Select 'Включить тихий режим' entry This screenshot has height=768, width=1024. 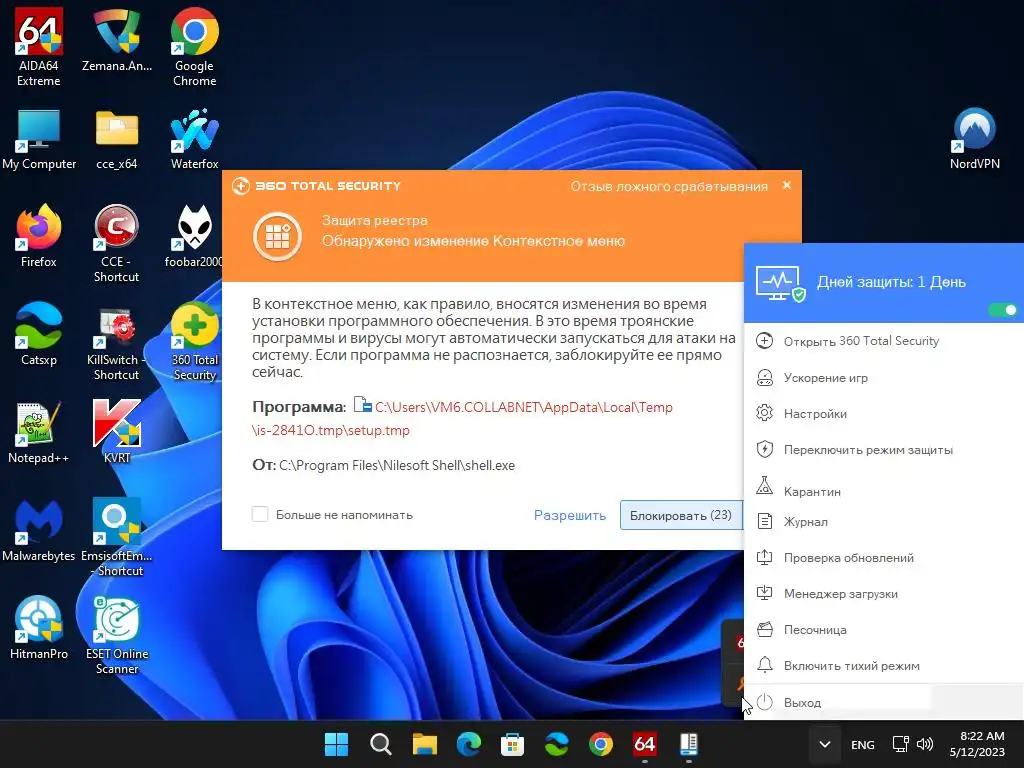(884, 665)
